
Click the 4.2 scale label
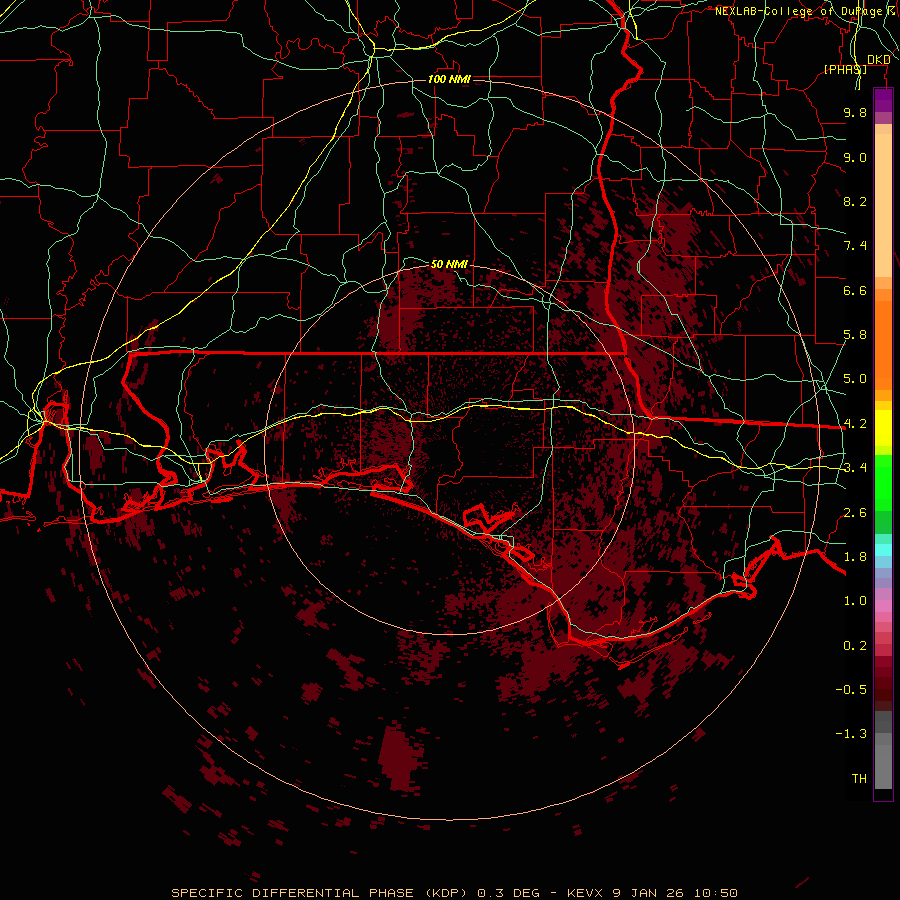855,424
